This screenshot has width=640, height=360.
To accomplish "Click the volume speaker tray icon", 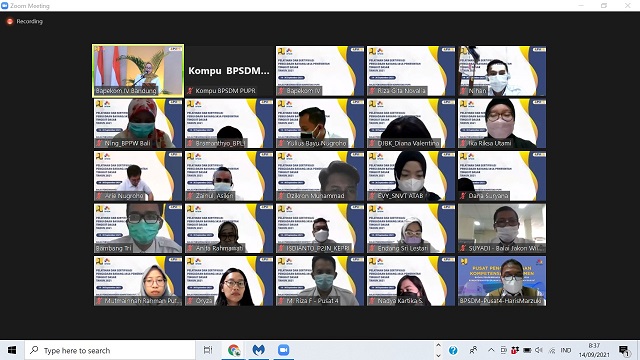I will point(539,350).
